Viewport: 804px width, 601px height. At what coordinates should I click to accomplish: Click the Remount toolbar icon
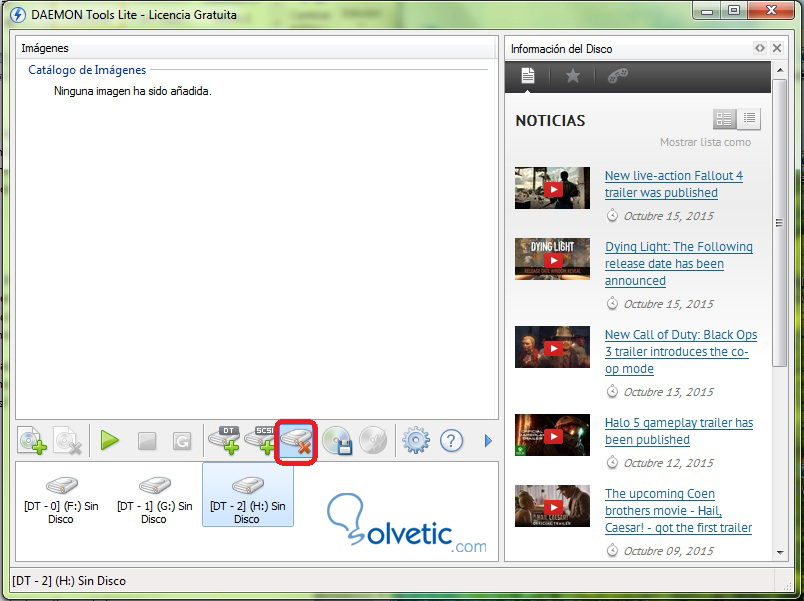(182, 441)
